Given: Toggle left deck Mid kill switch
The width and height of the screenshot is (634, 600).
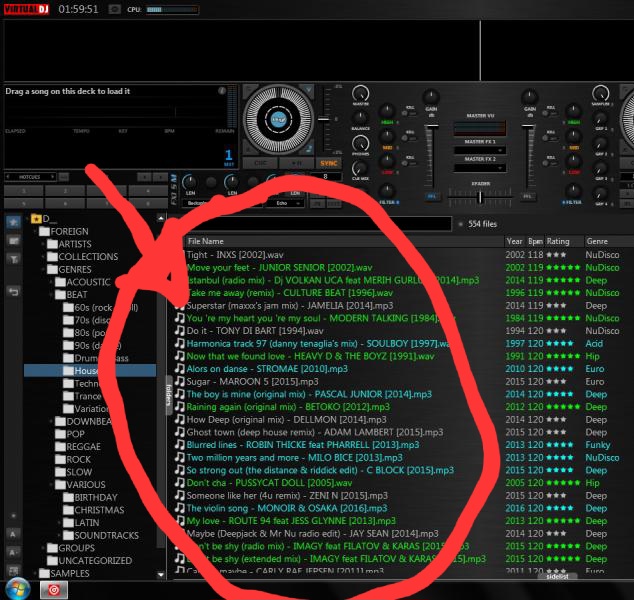Looking at the screenshot, I should pos(408,138).
